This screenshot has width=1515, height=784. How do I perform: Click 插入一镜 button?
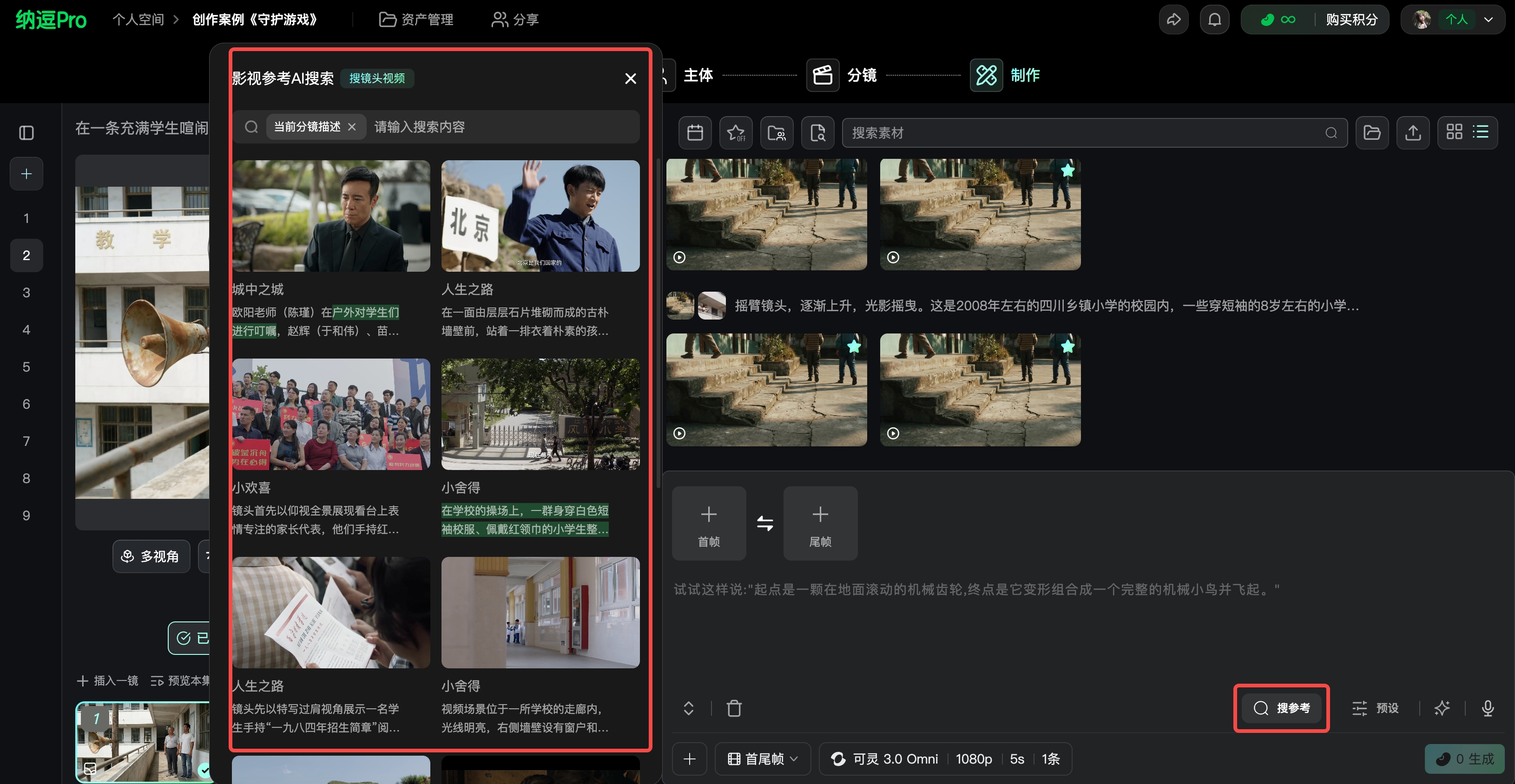point(108,680)
